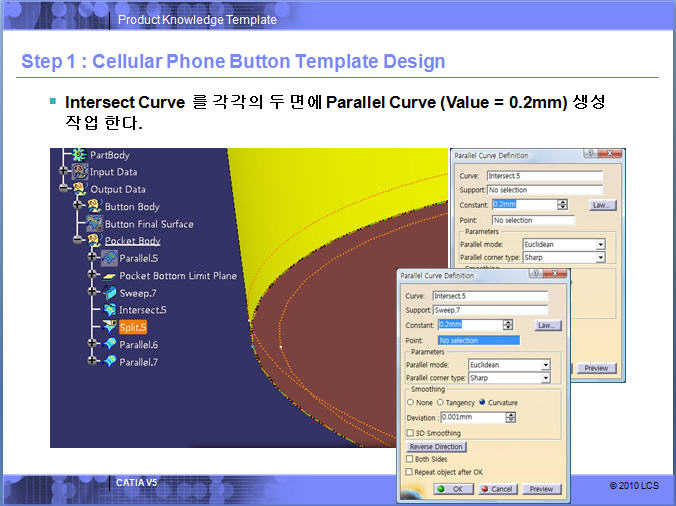Expand the Input Data tree node
This screenshot has width=676, height=506.
point(63,172)
